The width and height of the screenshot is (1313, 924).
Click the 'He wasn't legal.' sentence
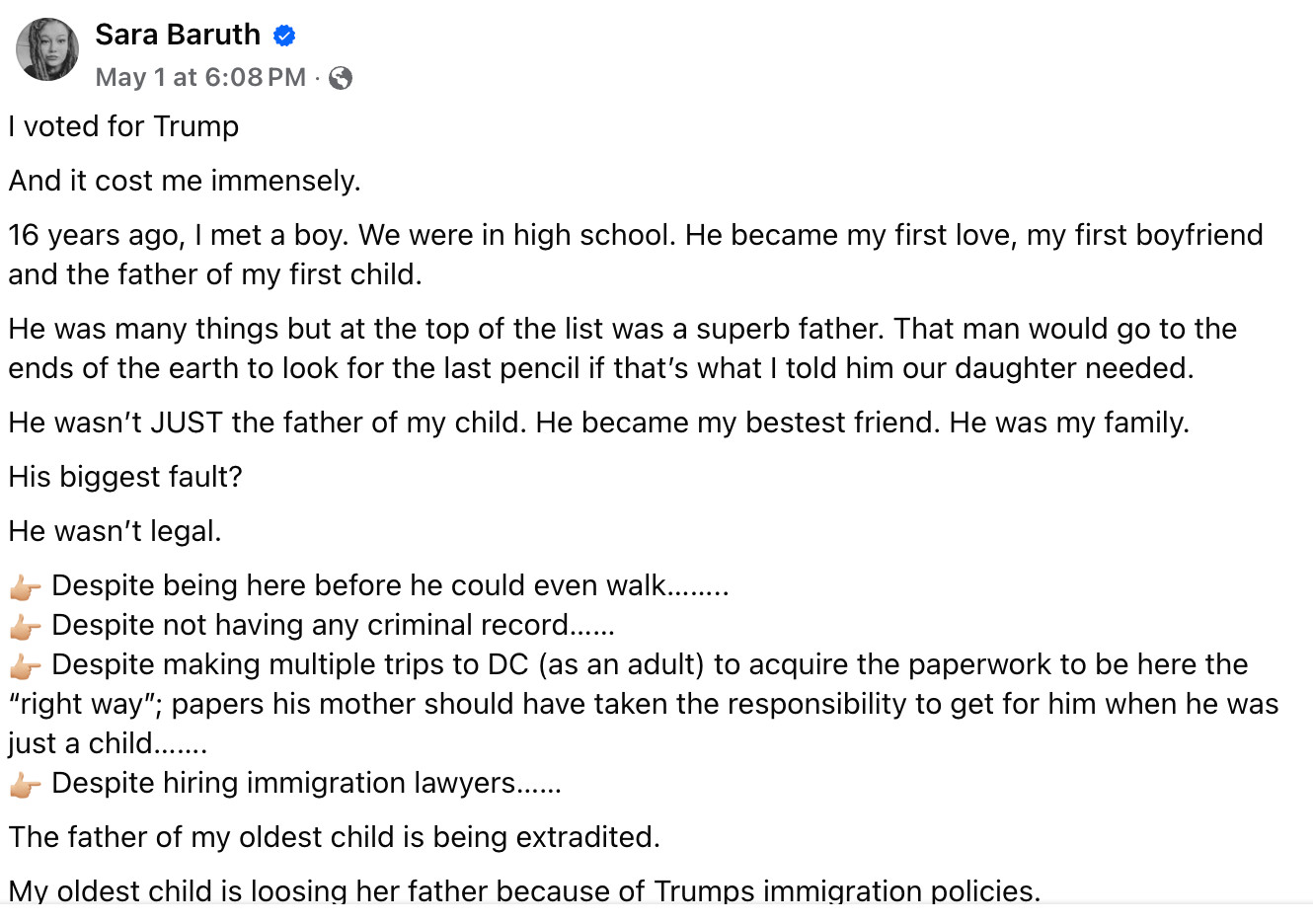click(x=115, y=531)
